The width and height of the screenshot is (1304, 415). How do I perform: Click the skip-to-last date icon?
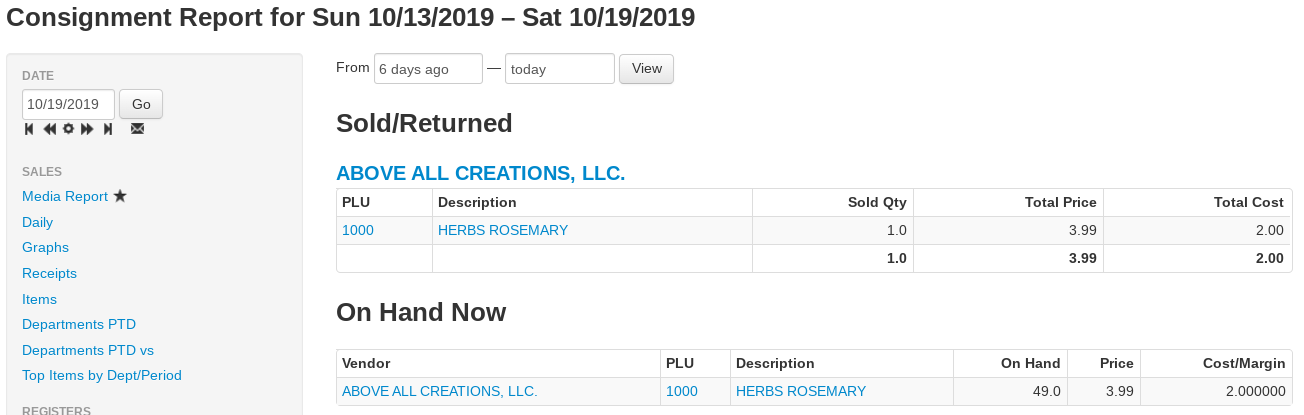[107, 129]
